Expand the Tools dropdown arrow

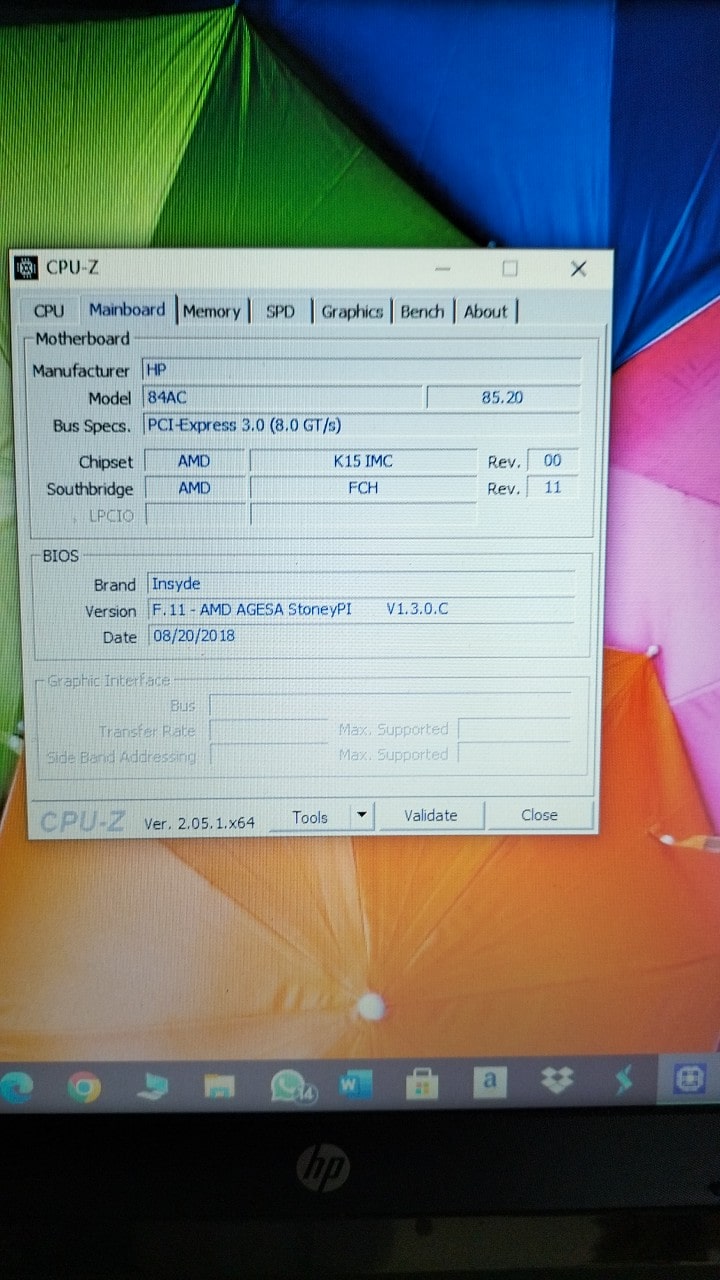362,817
